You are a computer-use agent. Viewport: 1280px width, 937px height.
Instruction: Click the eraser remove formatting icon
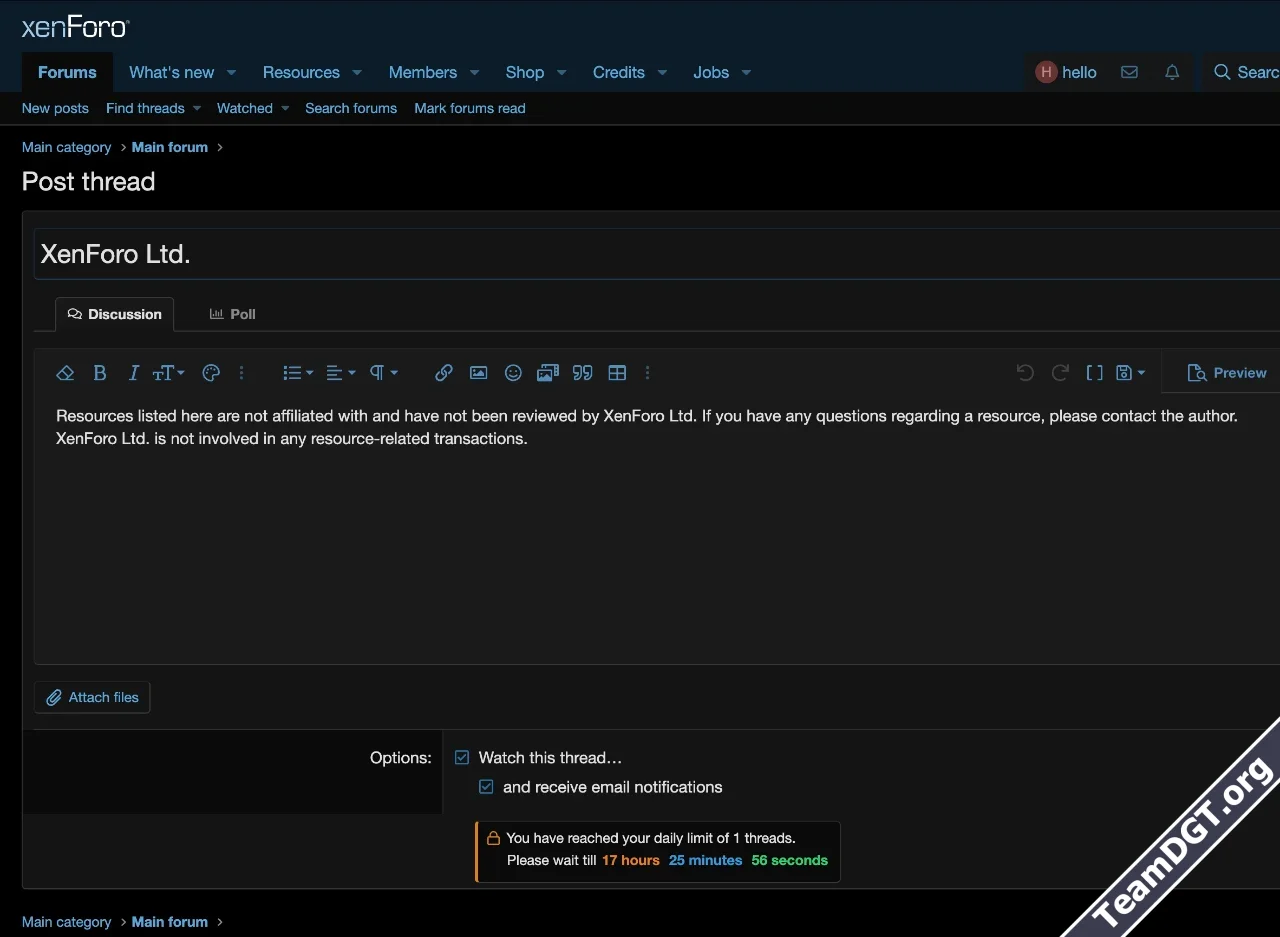tap(65, 373)
